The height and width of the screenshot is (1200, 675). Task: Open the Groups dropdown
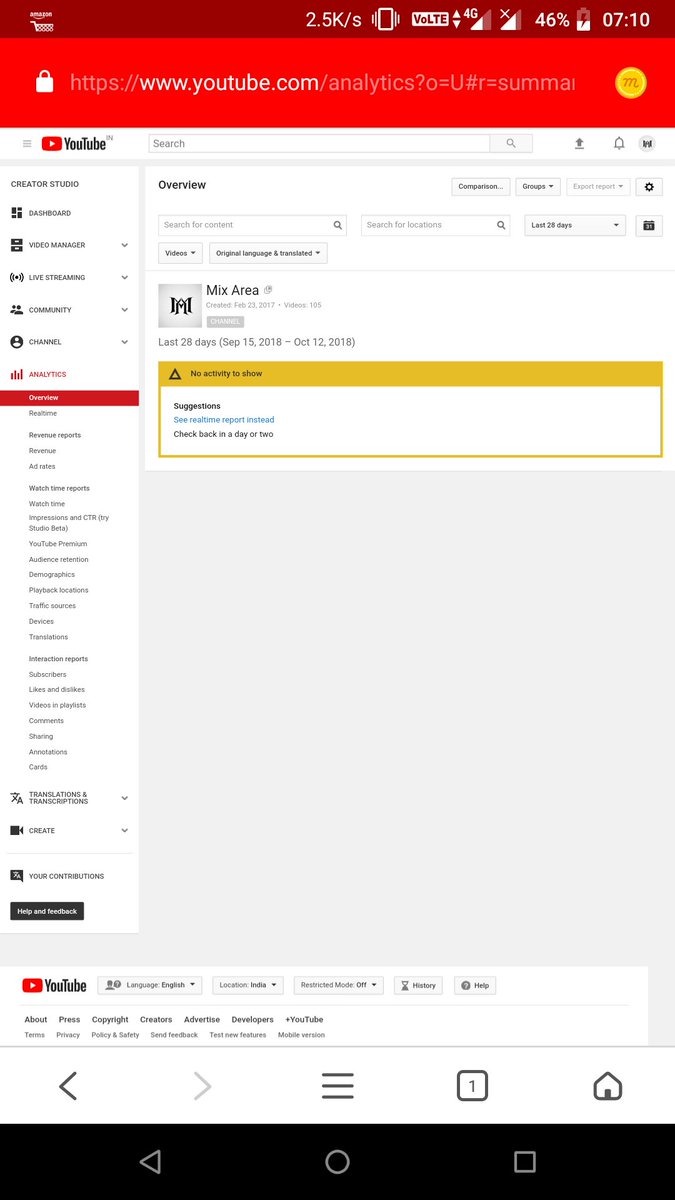coord(538,187)
